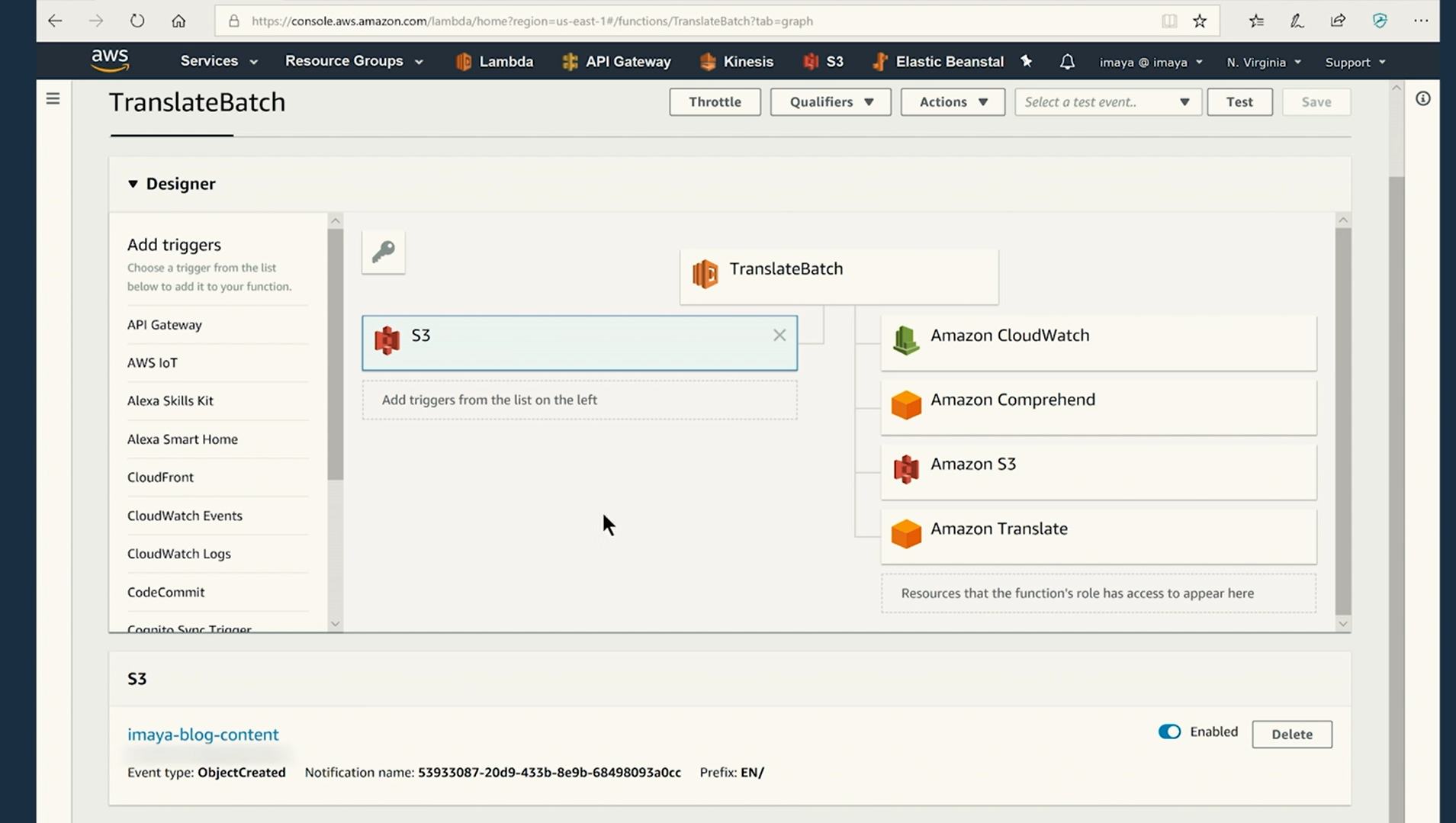This screenshot has width=1456, height=823.
Task: Open the N. Virginia region selector
Action: click(x=1264, y=62)
